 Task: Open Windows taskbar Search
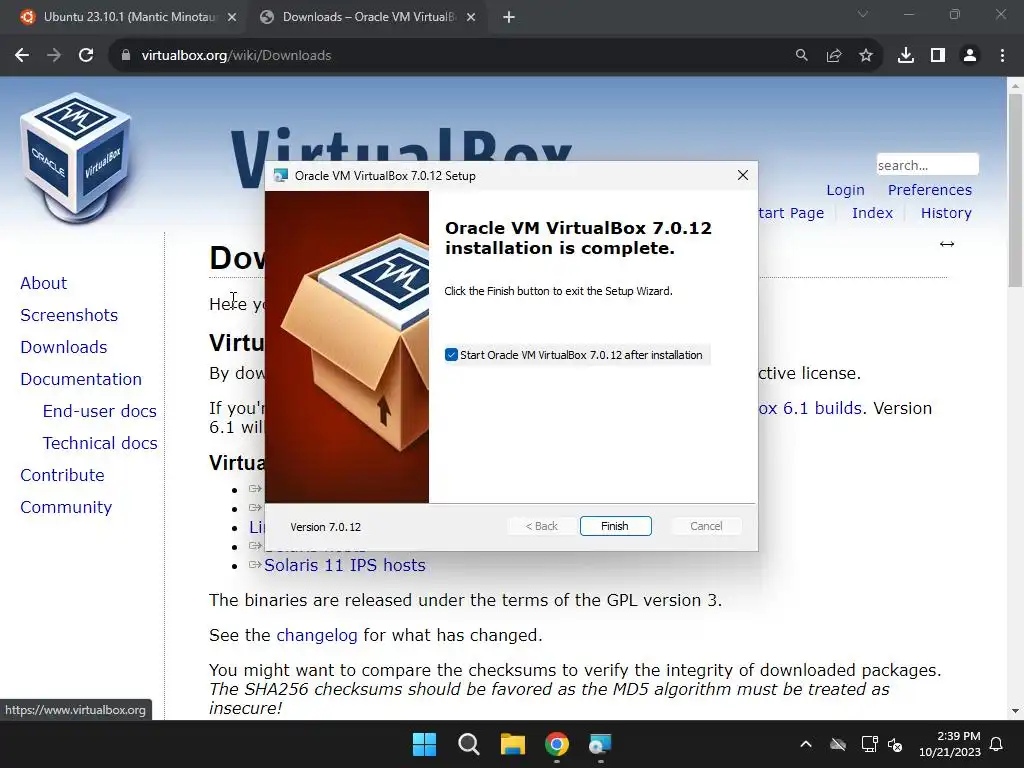click(468, 744)
